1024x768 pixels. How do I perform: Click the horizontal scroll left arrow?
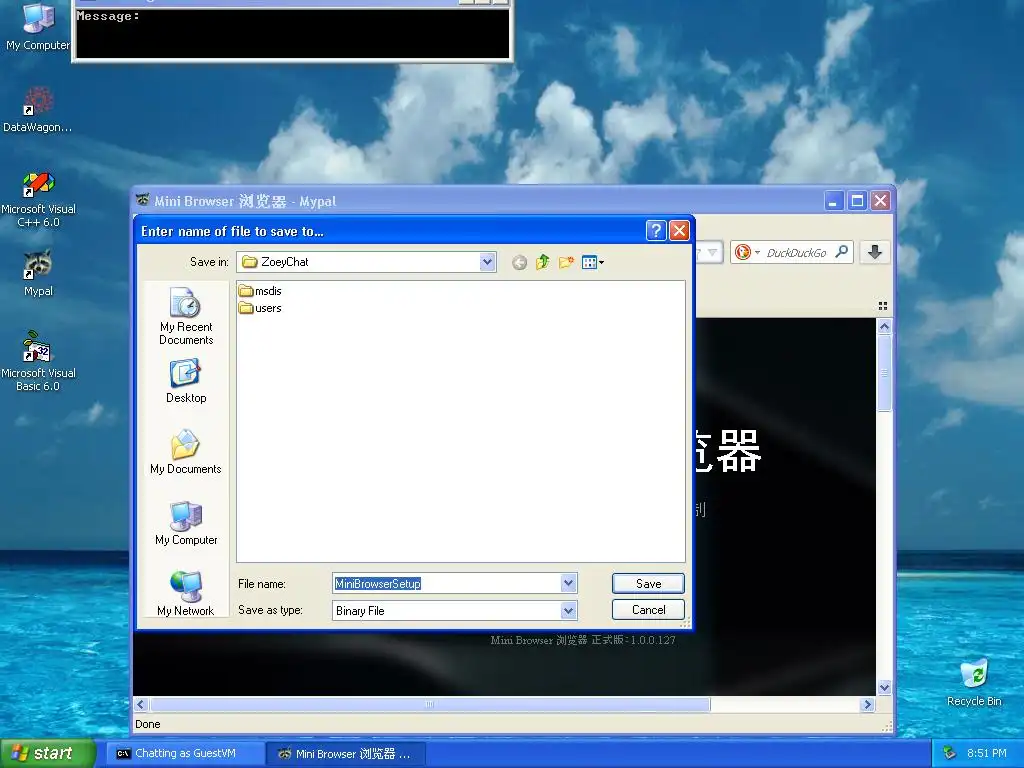141,705
